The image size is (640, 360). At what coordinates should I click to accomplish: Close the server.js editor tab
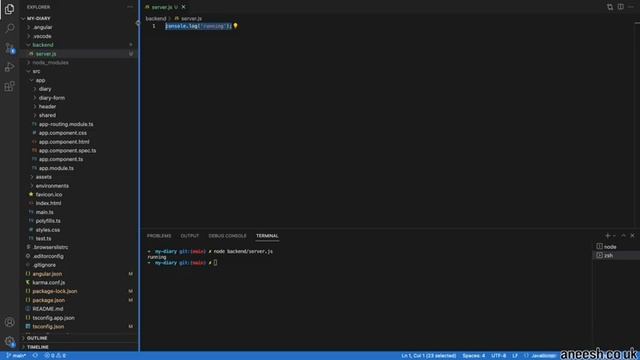point(184,7)
